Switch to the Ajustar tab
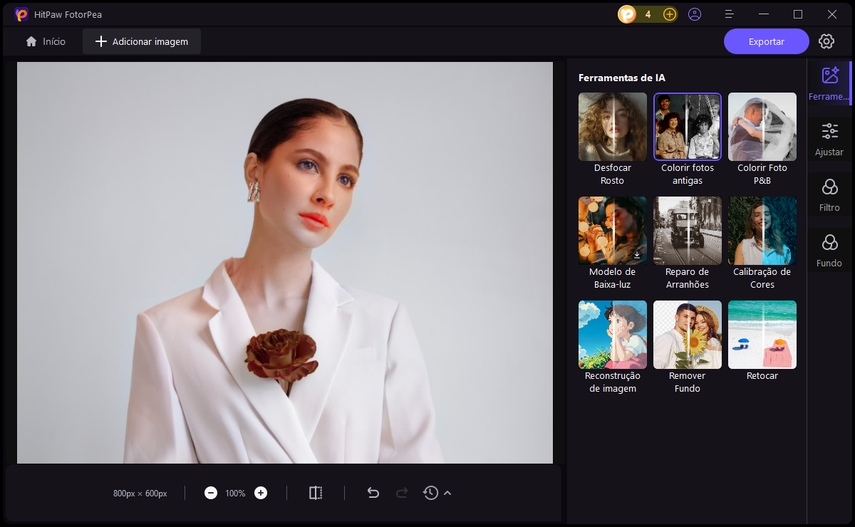Screen dimensions: 855x527 829,139
